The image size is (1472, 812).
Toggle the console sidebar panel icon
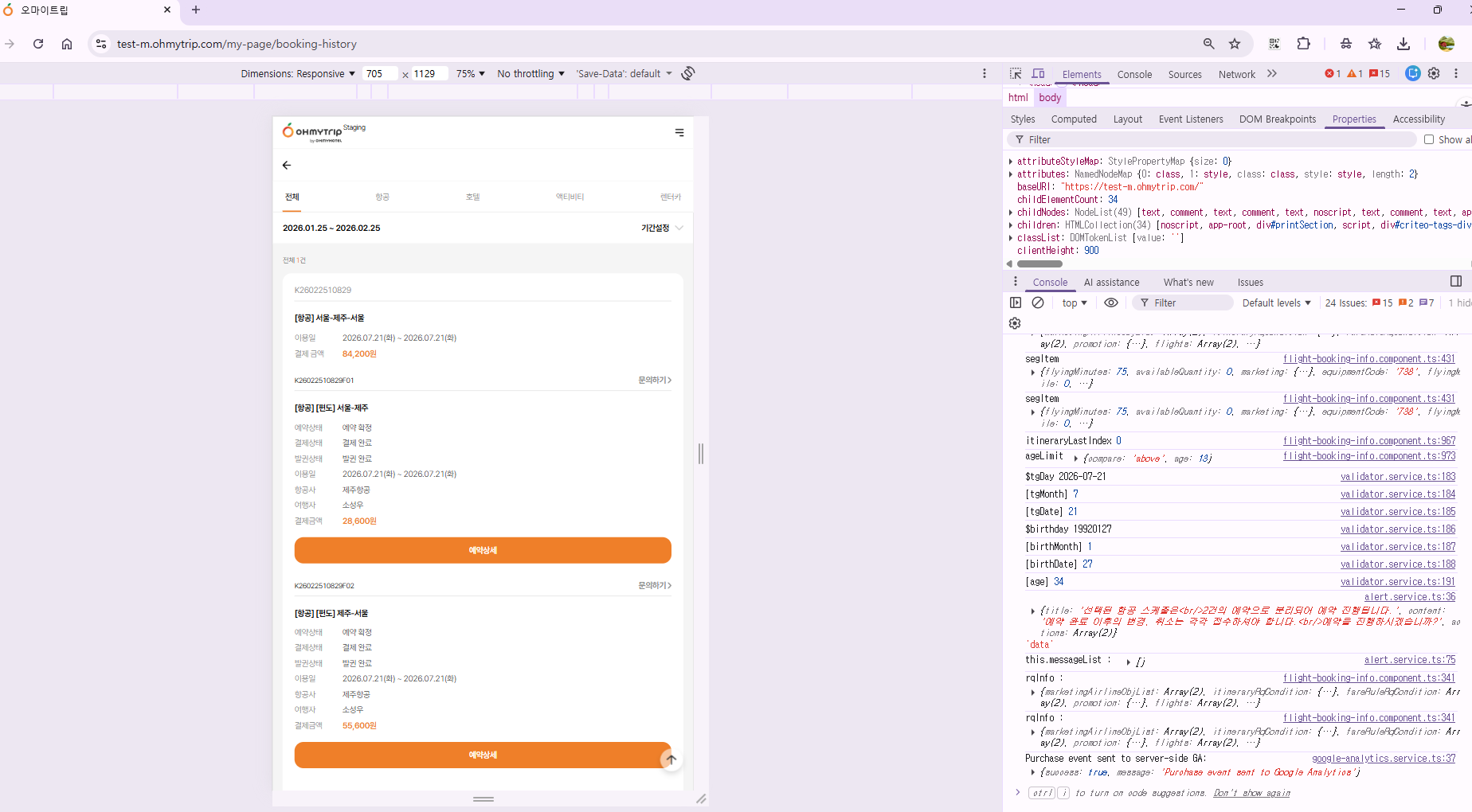[x=1016, y=303]
